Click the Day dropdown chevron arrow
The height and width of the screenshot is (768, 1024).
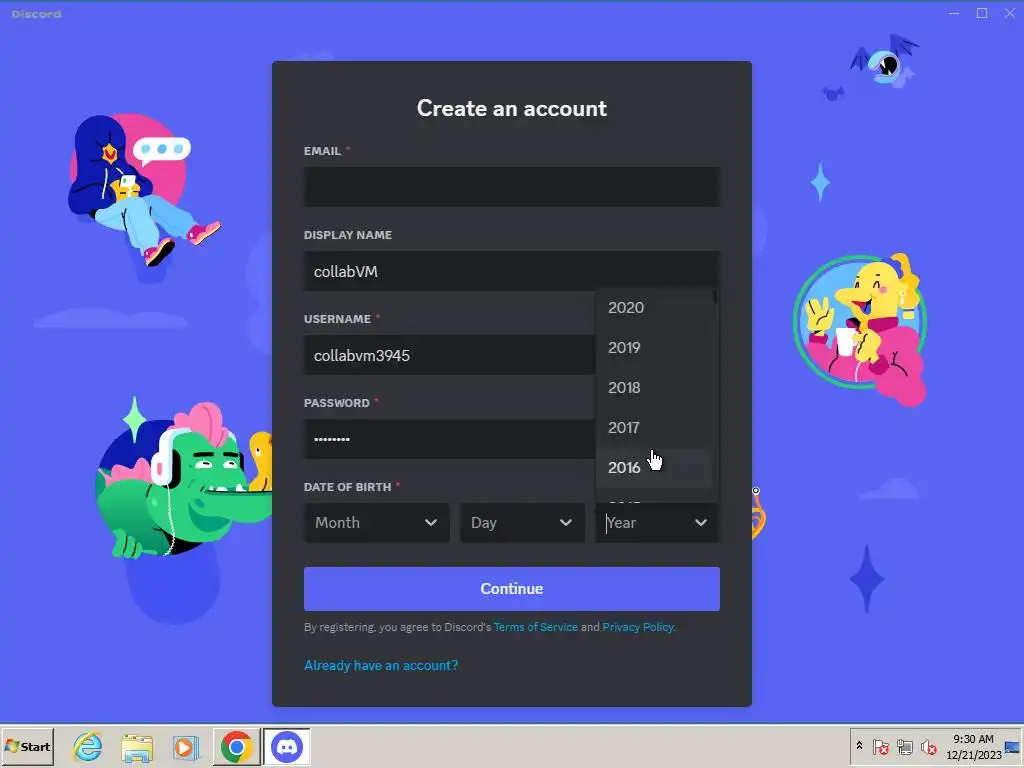coord(566,522)
